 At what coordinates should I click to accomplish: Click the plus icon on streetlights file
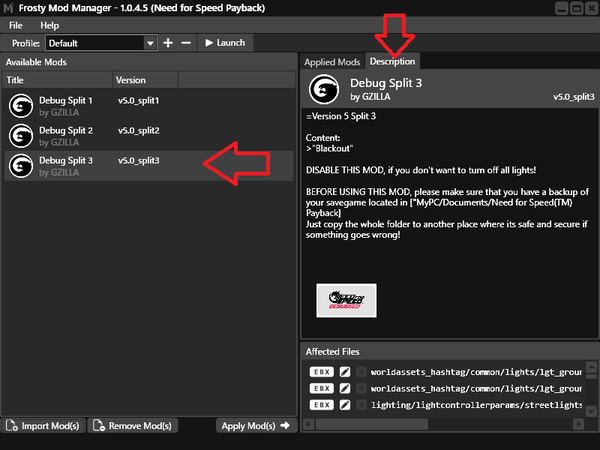tap(361, 405)
